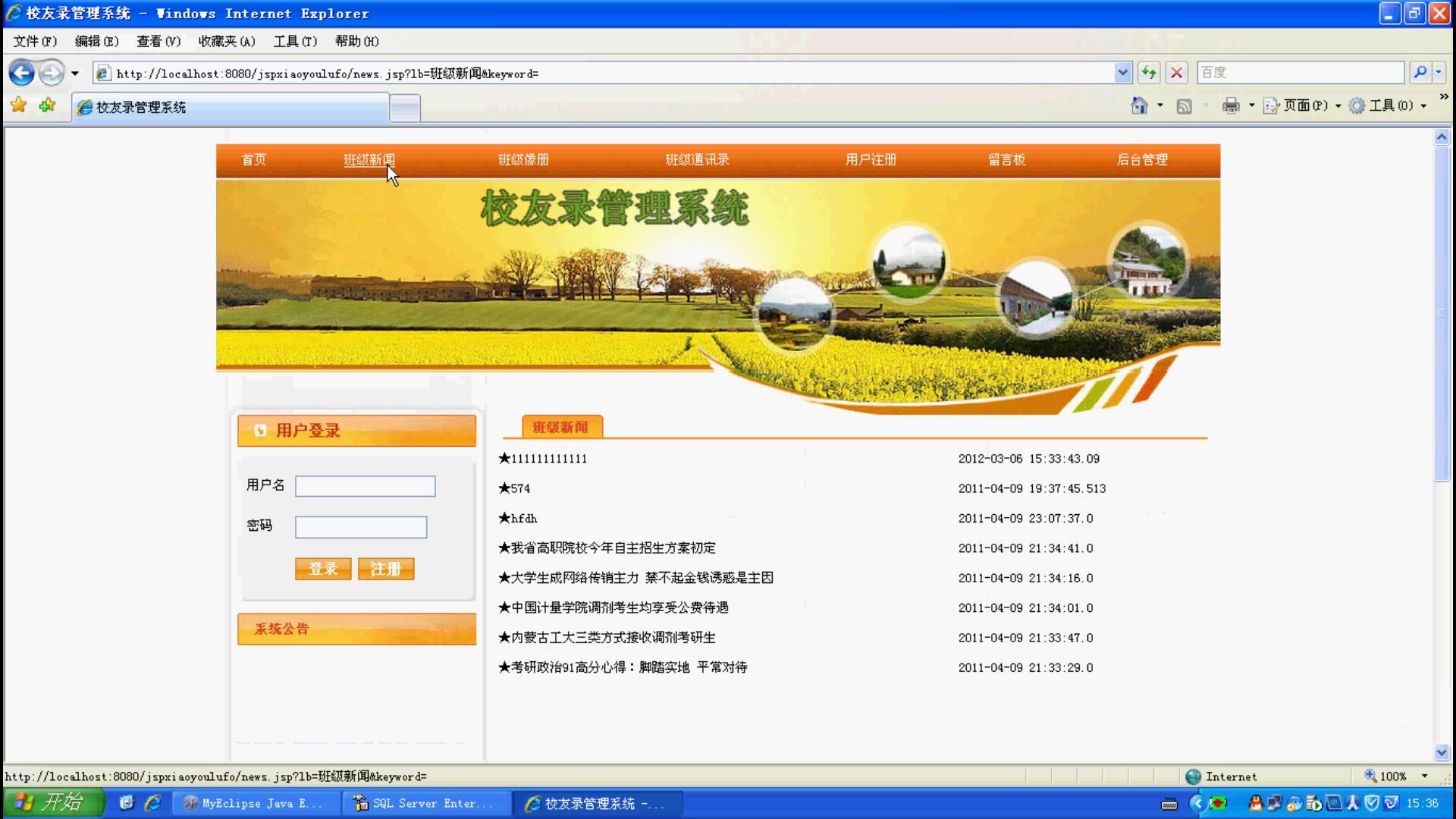The width and height of the screenshot is (1456, 819).
Task: Click the 用户名 input field
Action: [366, 486]
